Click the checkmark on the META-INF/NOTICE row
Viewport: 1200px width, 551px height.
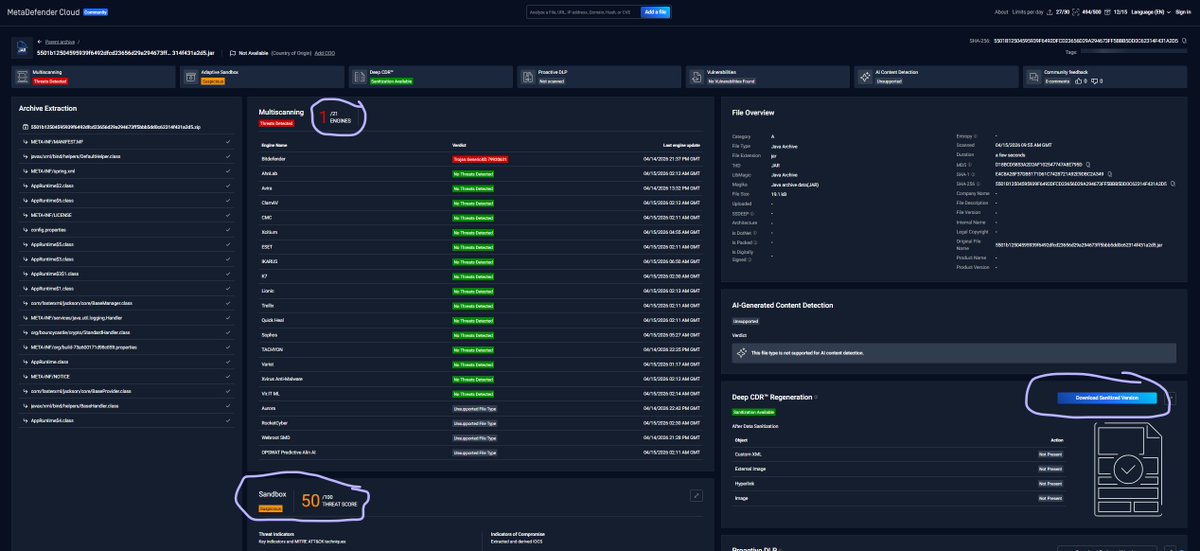point(228,377)
